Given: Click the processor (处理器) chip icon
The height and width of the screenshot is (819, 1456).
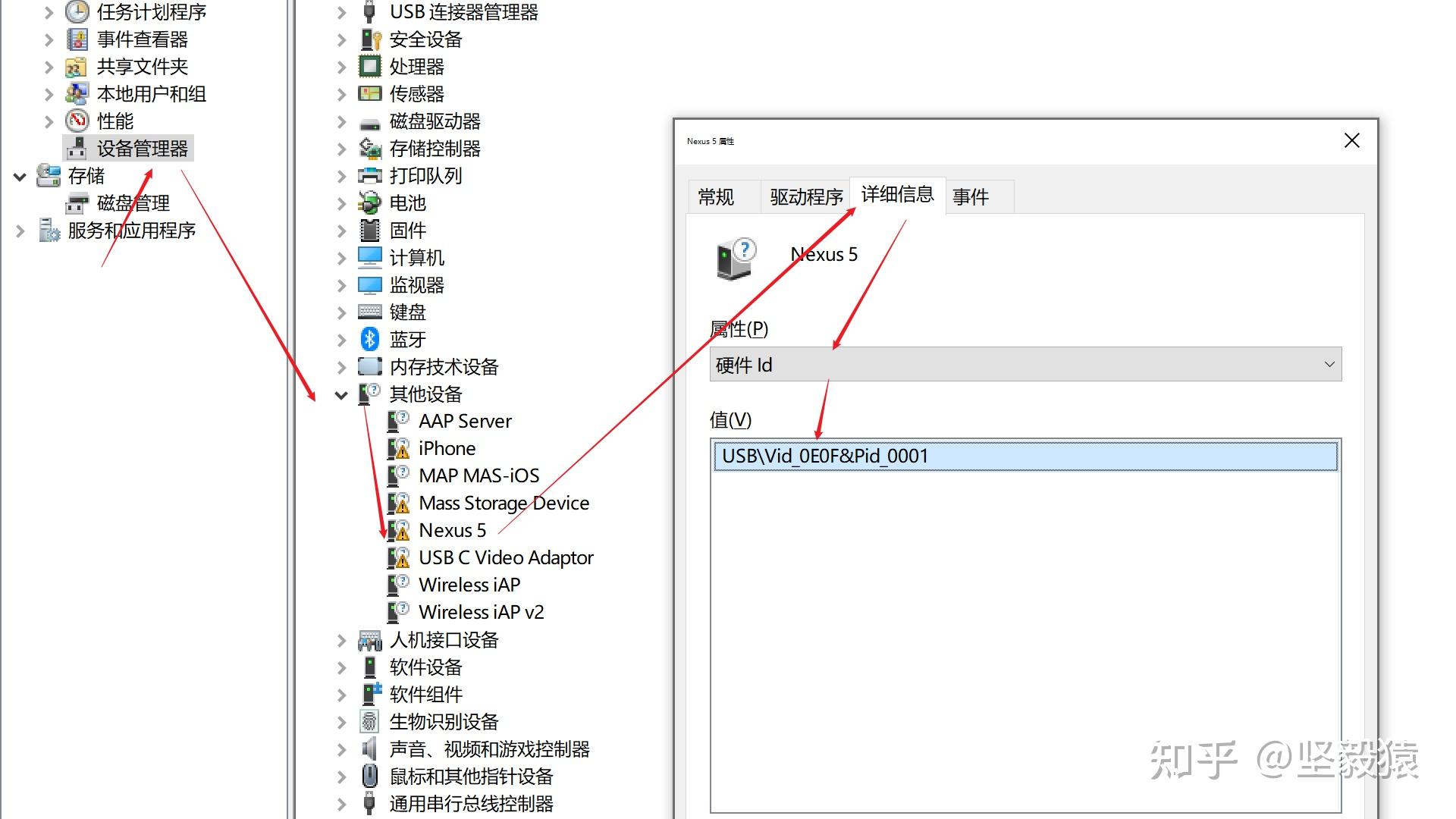Looking at the screenshot, I should point(369,66).
